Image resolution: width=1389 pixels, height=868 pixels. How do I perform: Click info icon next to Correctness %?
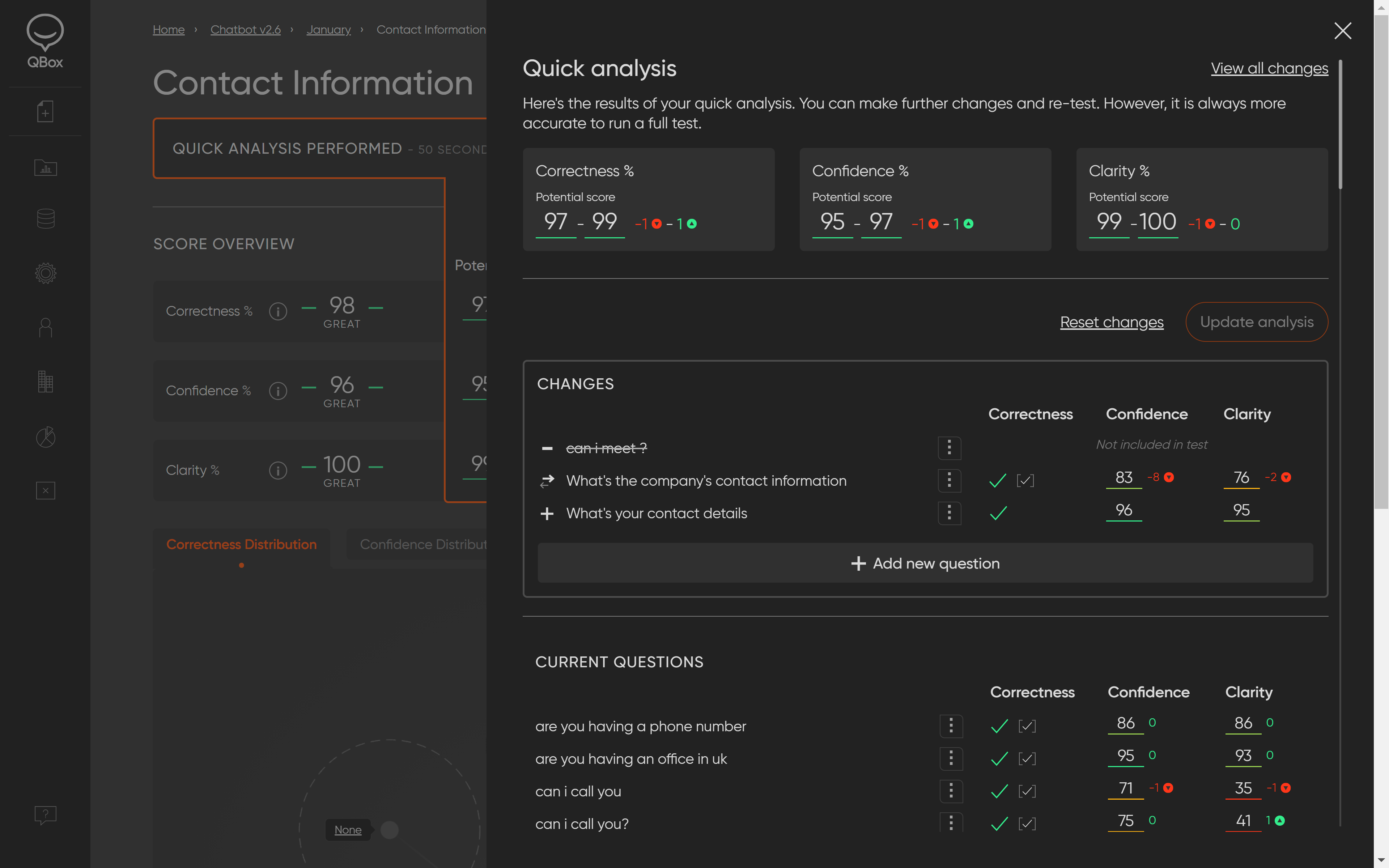278,311
